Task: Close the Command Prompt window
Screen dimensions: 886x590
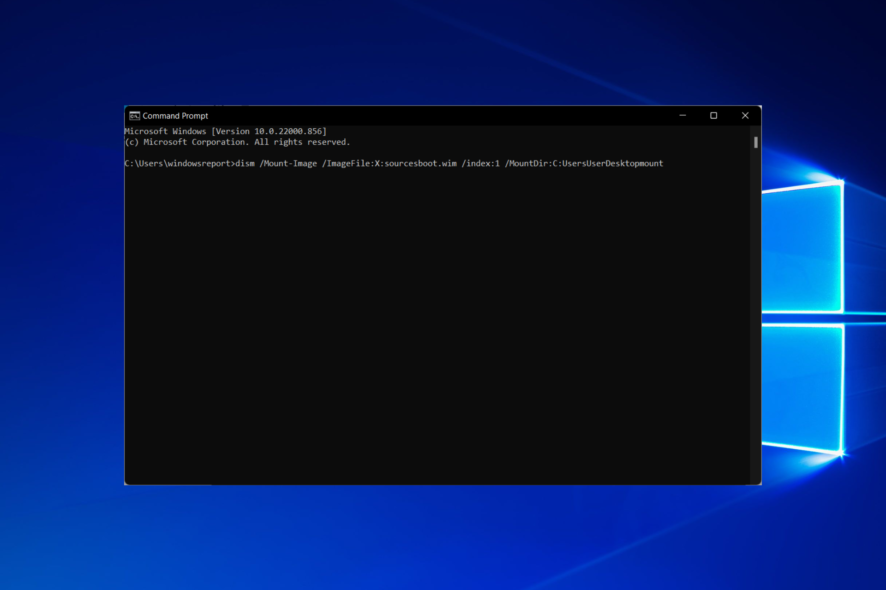Action: tap(745, 115)
